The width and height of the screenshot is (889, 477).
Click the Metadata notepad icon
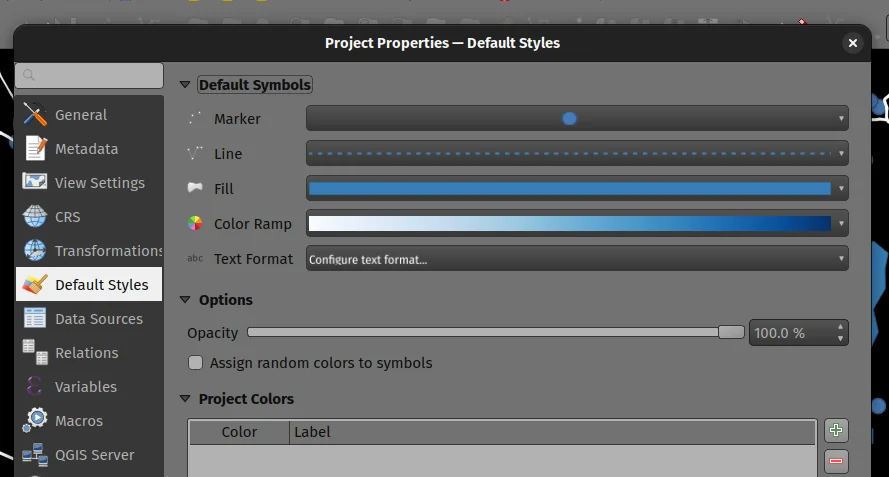pyautogui.click(x=35, y=149)
